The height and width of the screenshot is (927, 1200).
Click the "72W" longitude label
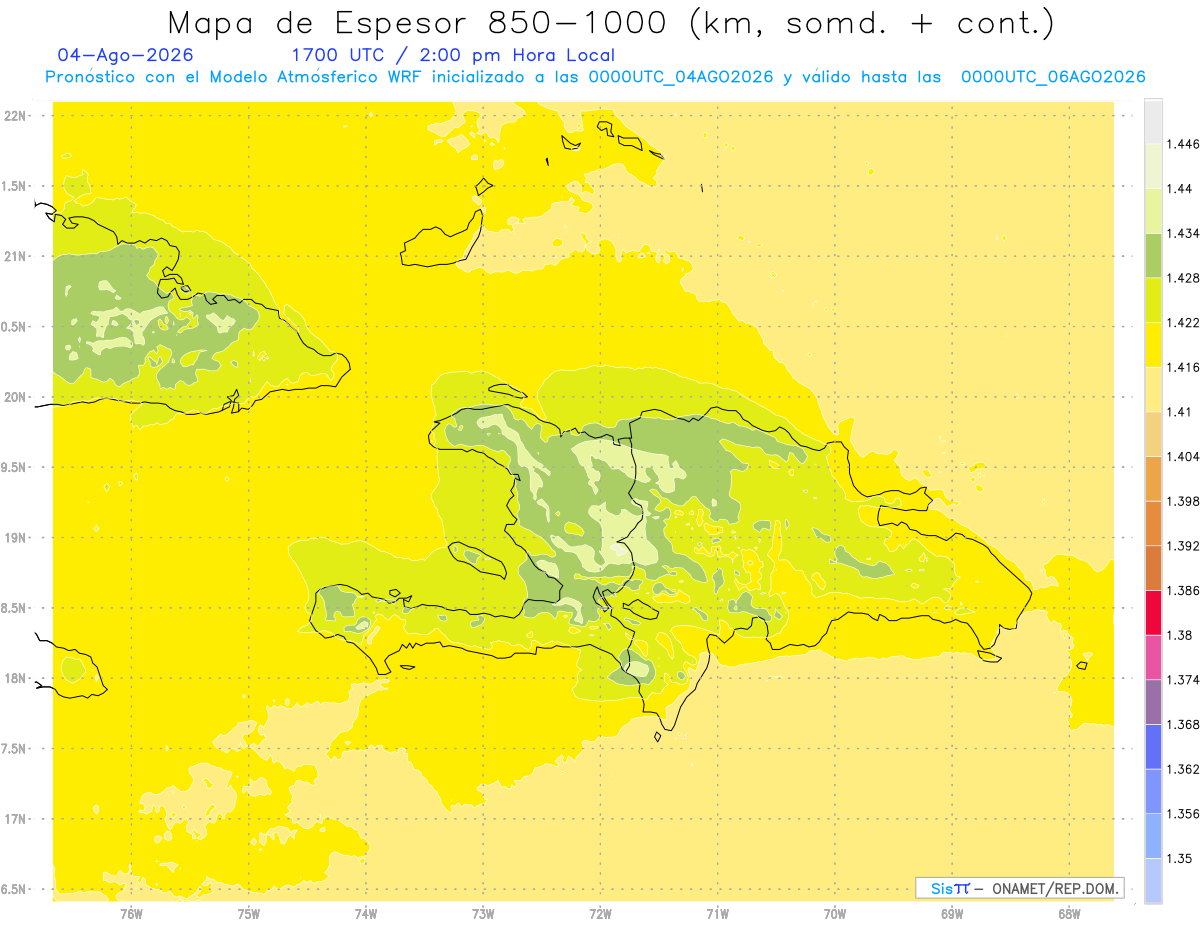click(600, 914)
